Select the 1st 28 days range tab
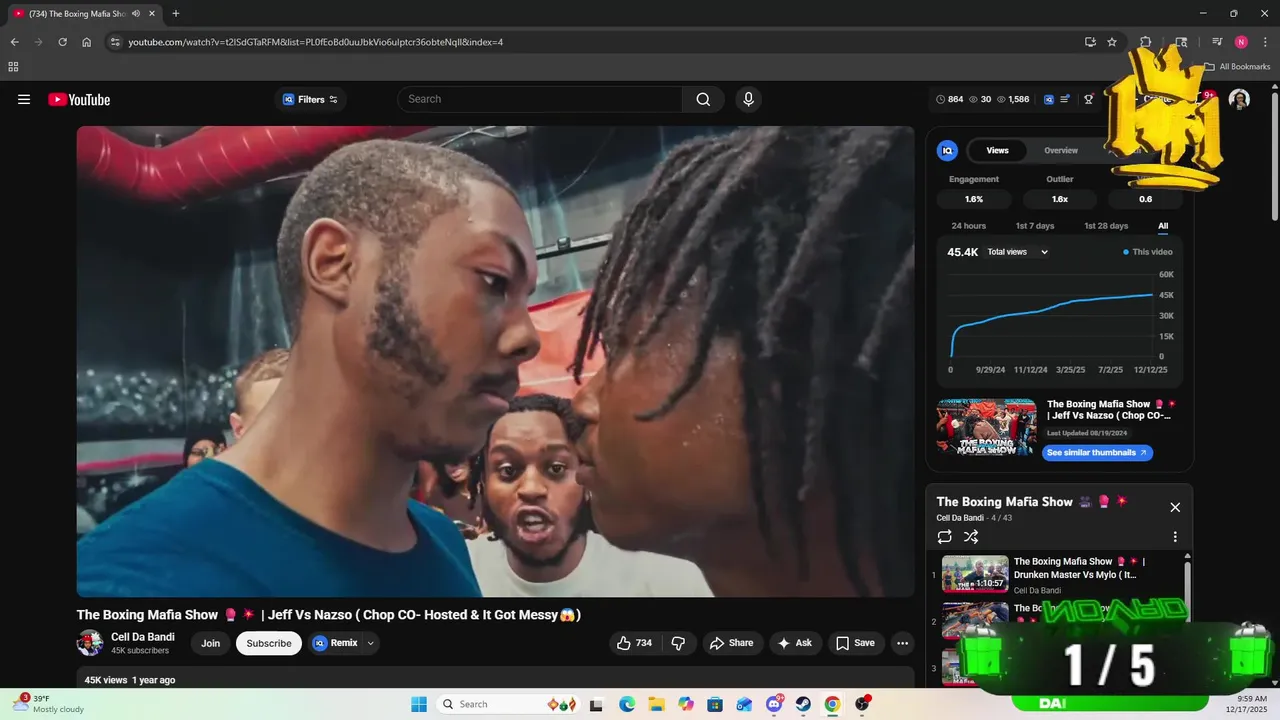The height and width of the screenshot is (720, 1280). [1106, 226]
